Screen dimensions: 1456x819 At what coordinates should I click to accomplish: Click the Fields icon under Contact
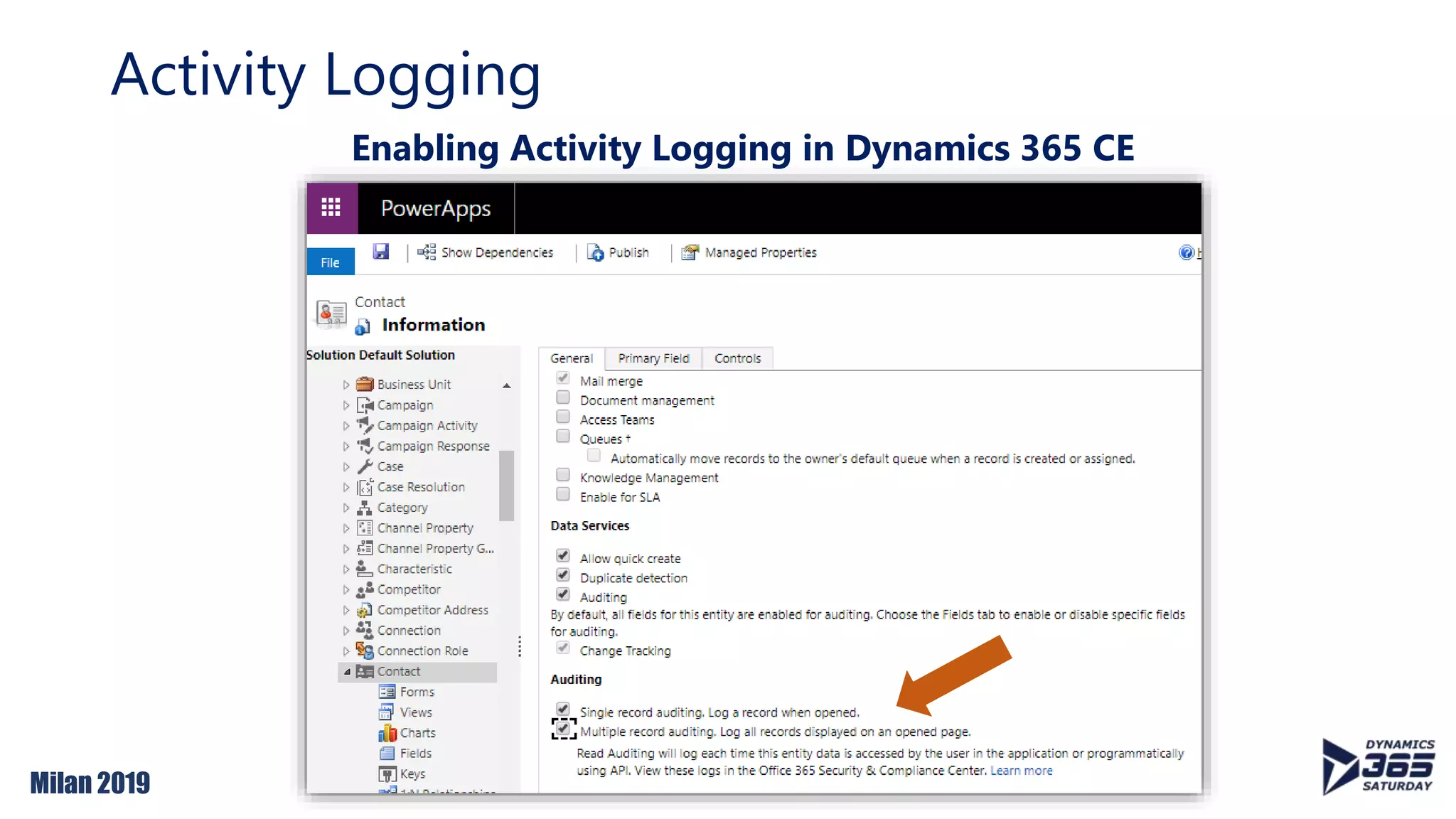click(x=387, y=753)
